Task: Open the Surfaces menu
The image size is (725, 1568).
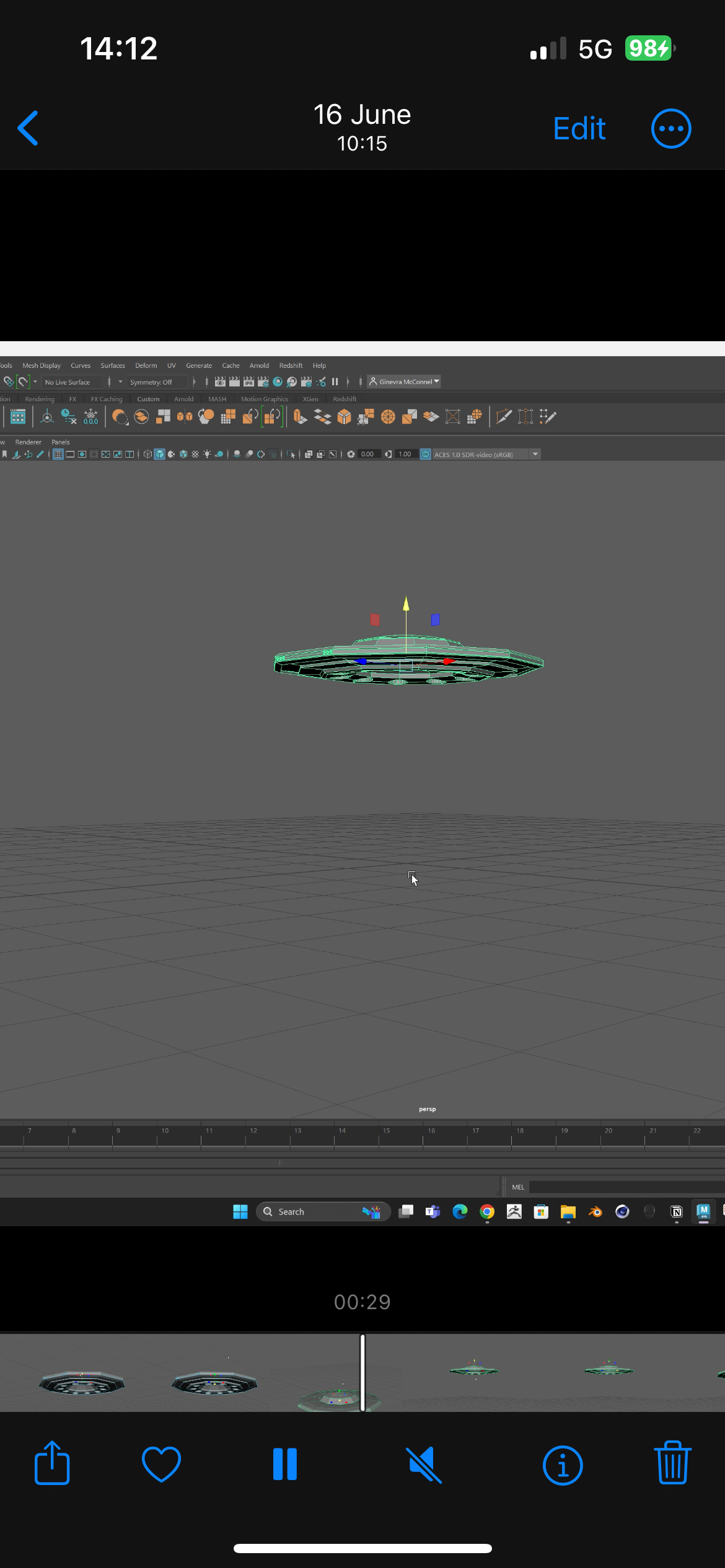Action: coord(113,365)
